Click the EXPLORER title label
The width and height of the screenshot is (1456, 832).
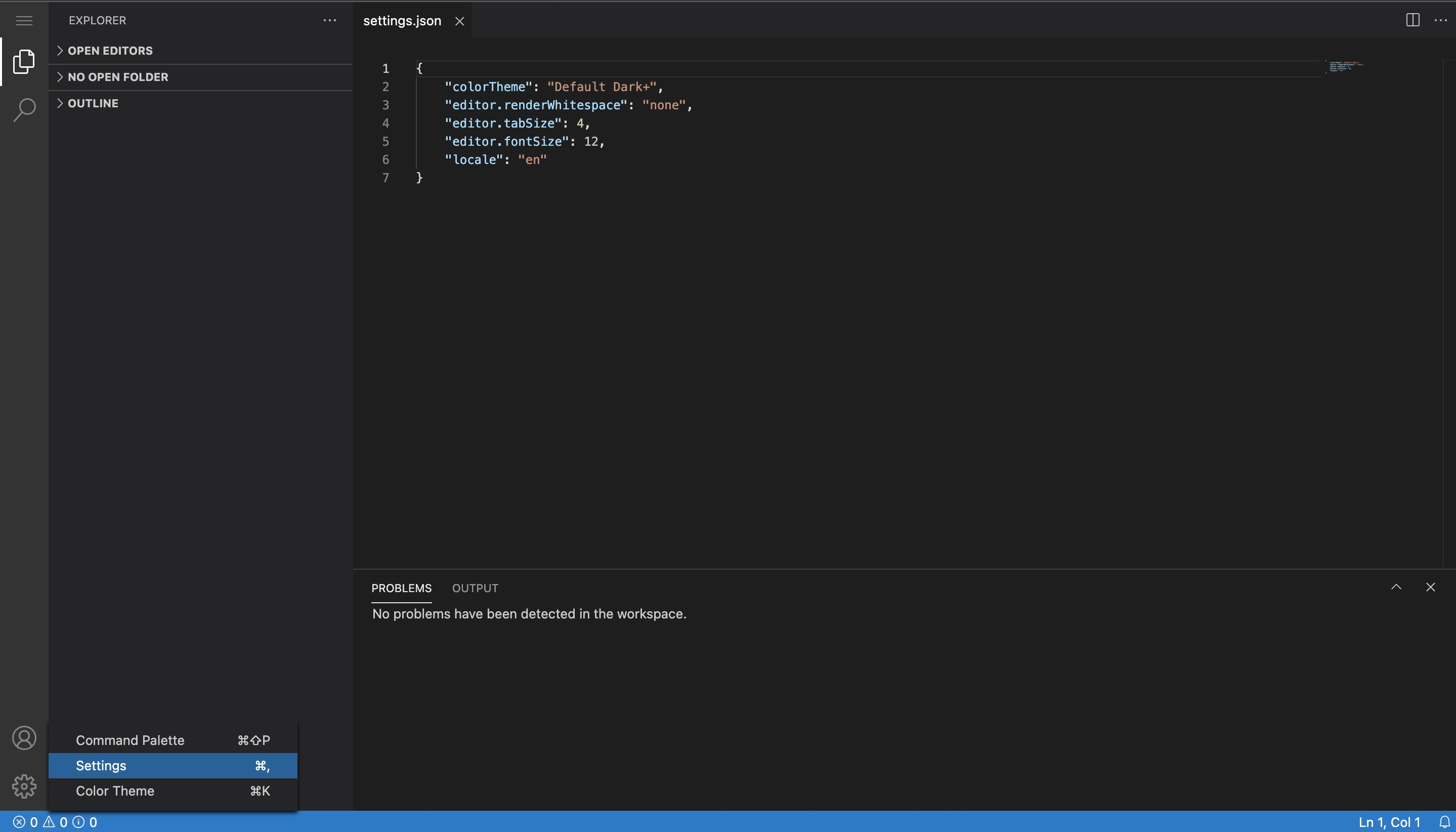[98, 20]
